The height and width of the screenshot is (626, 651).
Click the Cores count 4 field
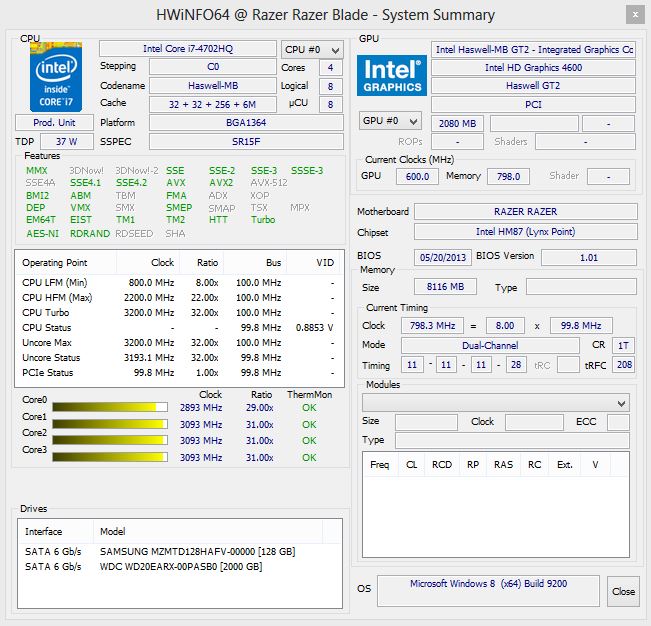tap(330, 68)
